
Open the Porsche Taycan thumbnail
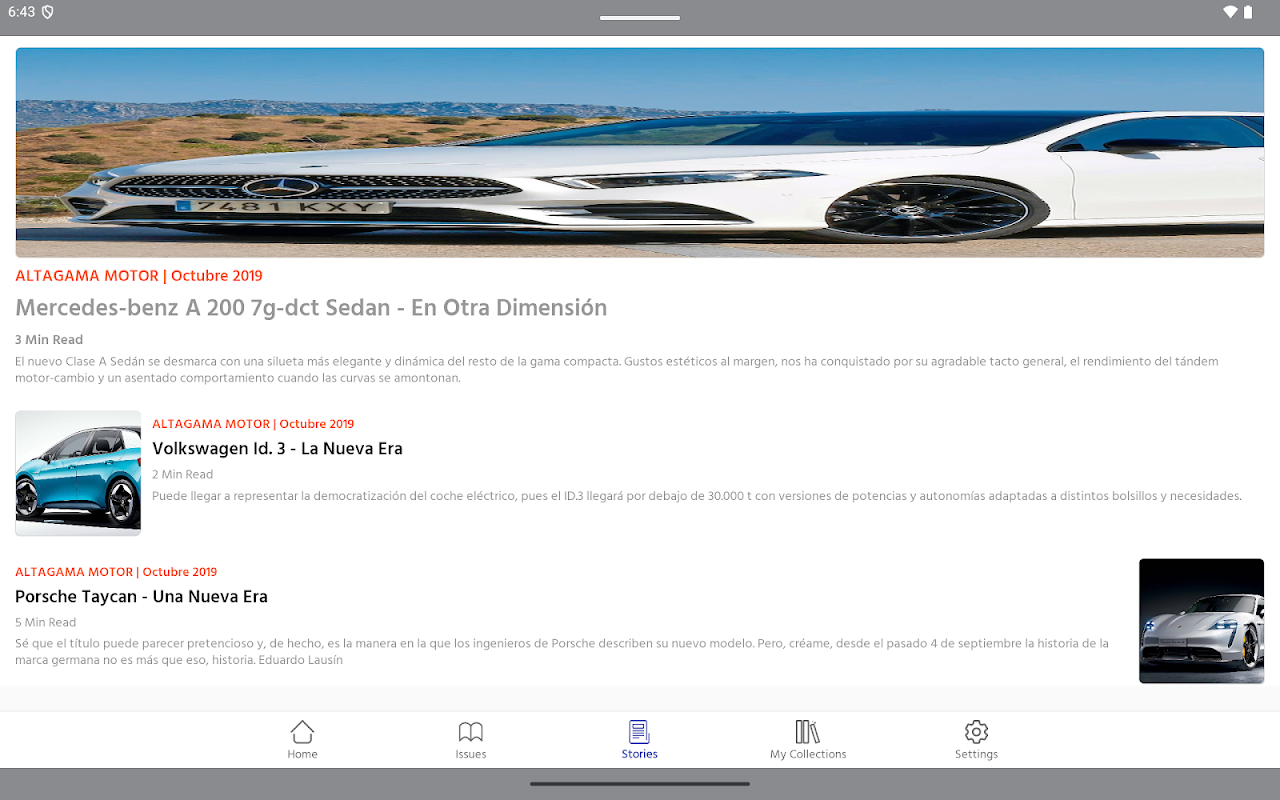click(x=1201, y=621)
